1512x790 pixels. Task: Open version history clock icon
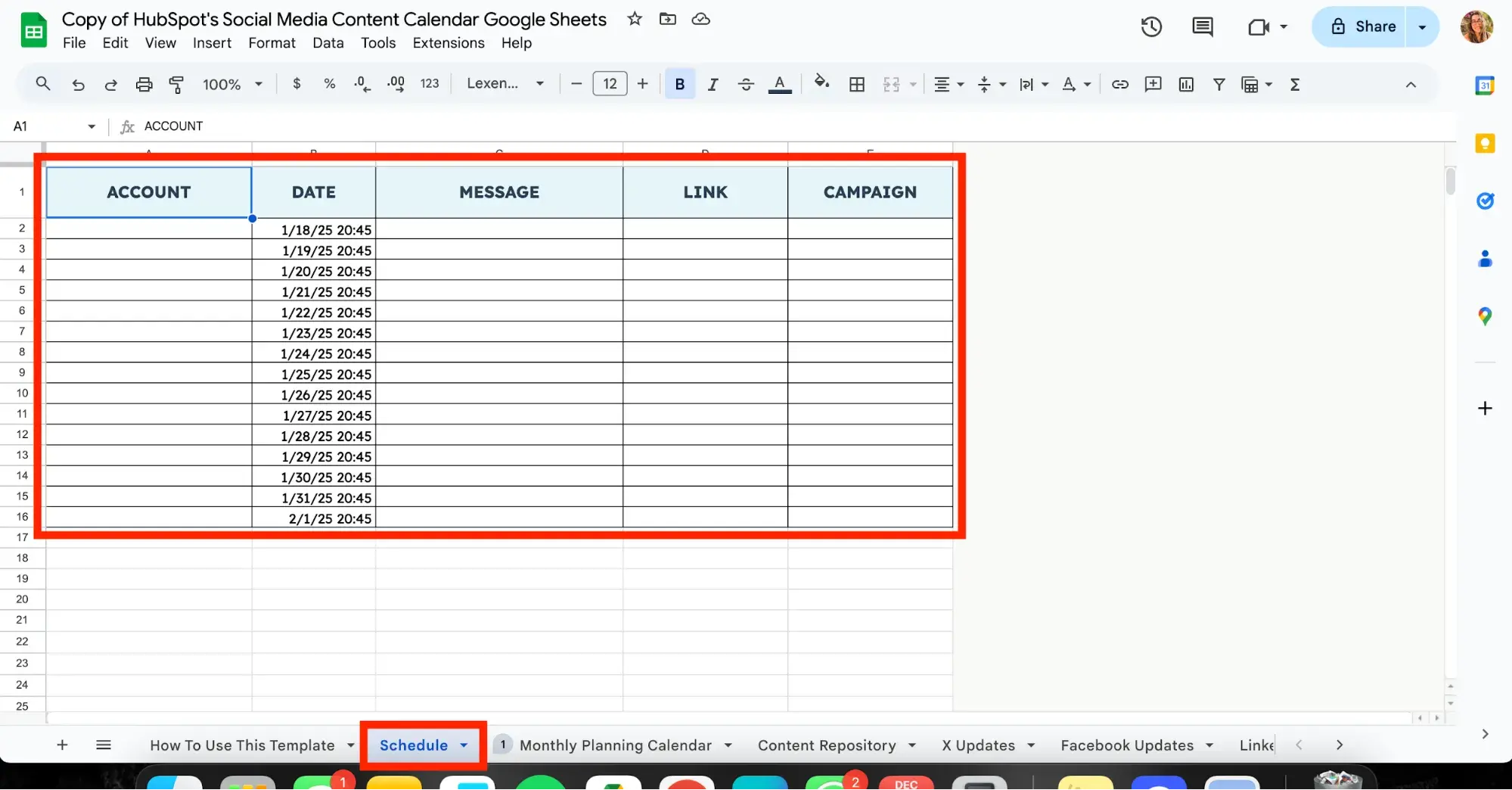click(1151, 27)
